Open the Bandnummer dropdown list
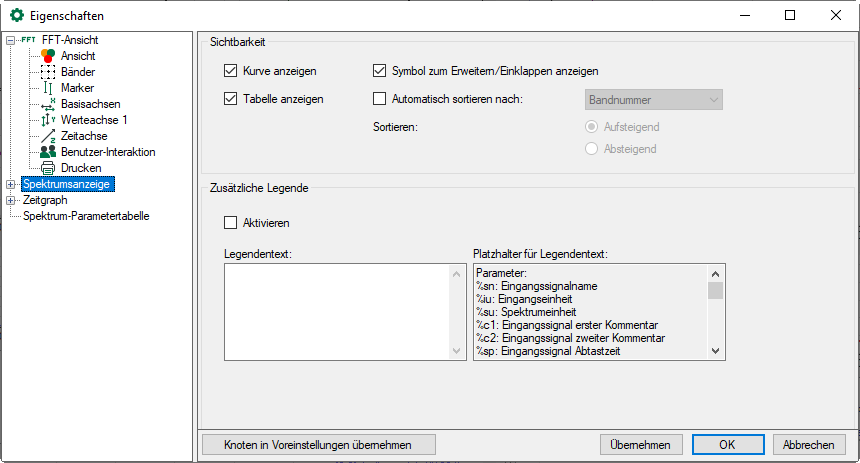Screen dimensions: 860x463 click(x=653, y=99)
